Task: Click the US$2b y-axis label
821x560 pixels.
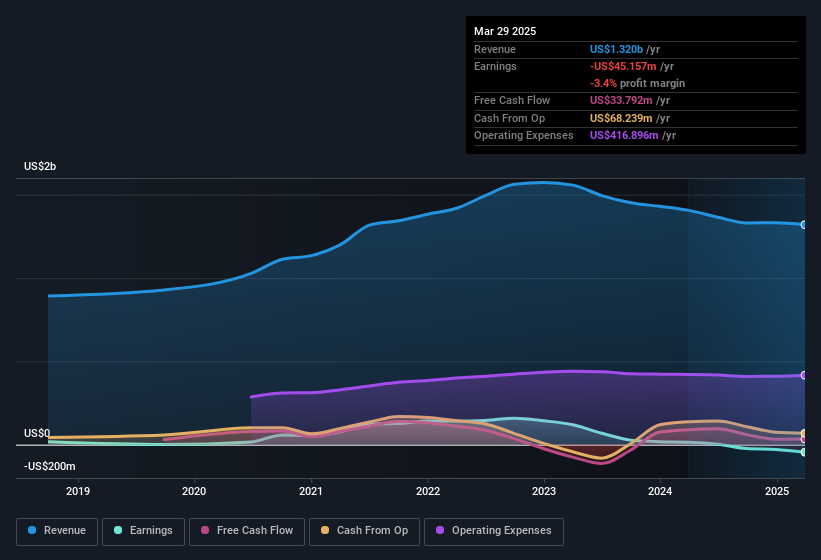Action: click(40, 166)
